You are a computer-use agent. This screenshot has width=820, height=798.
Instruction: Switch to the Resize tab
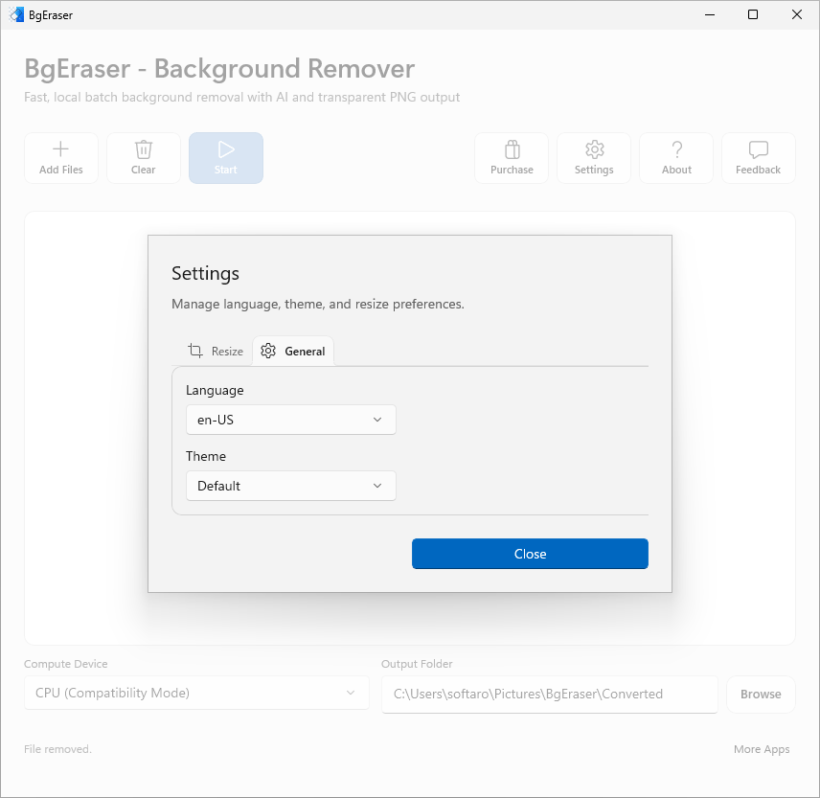[x=215, y=351]
